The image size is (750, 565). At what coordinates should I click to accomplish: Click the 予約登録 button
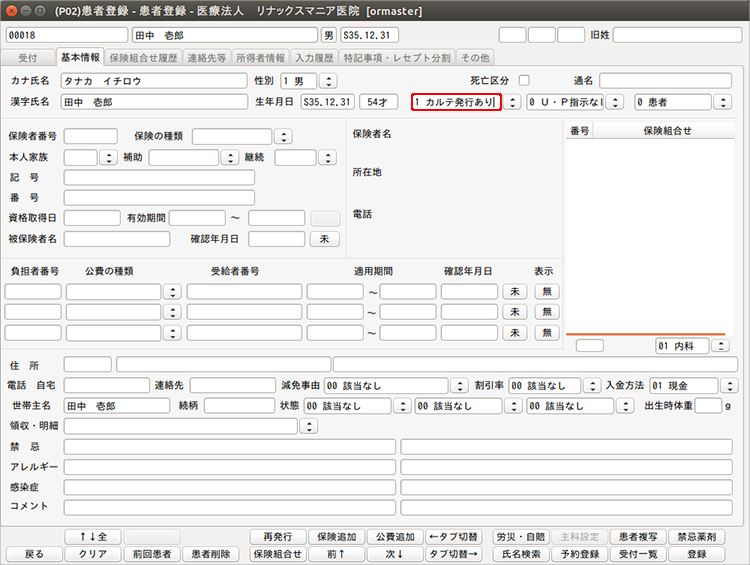[x=580, y=554]
